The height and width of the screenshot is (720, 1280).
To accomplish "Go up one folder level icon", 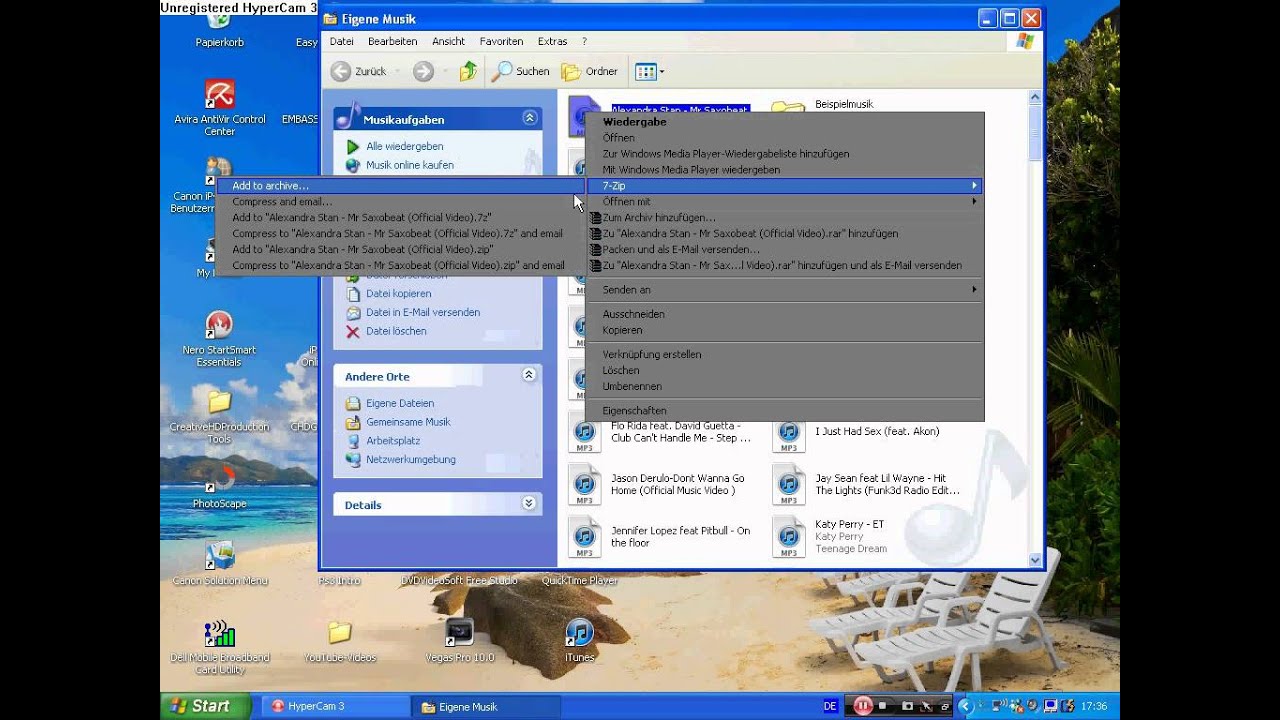I will click(468, 71).
